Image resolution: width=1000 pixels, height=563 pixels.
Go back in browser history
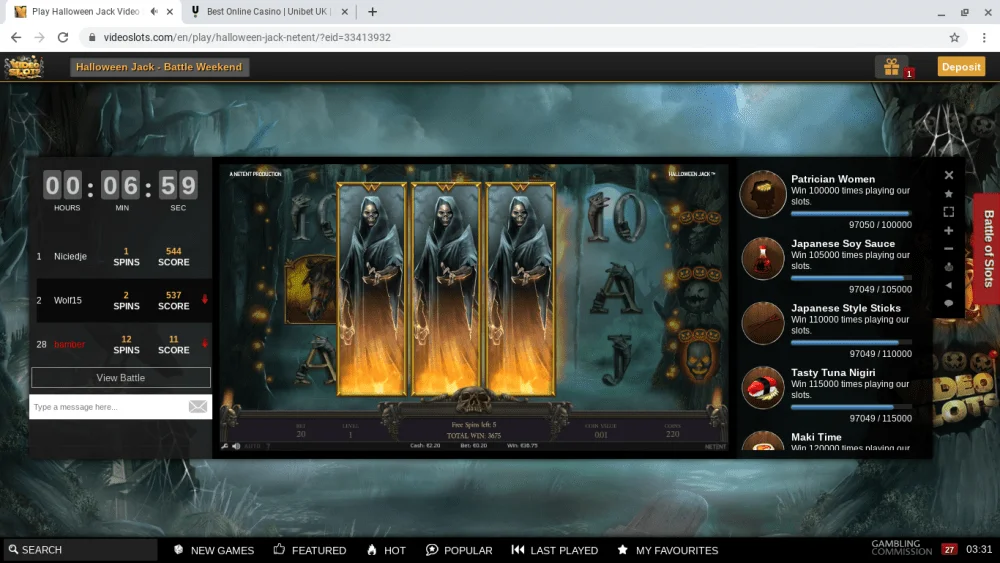[16, 38]
